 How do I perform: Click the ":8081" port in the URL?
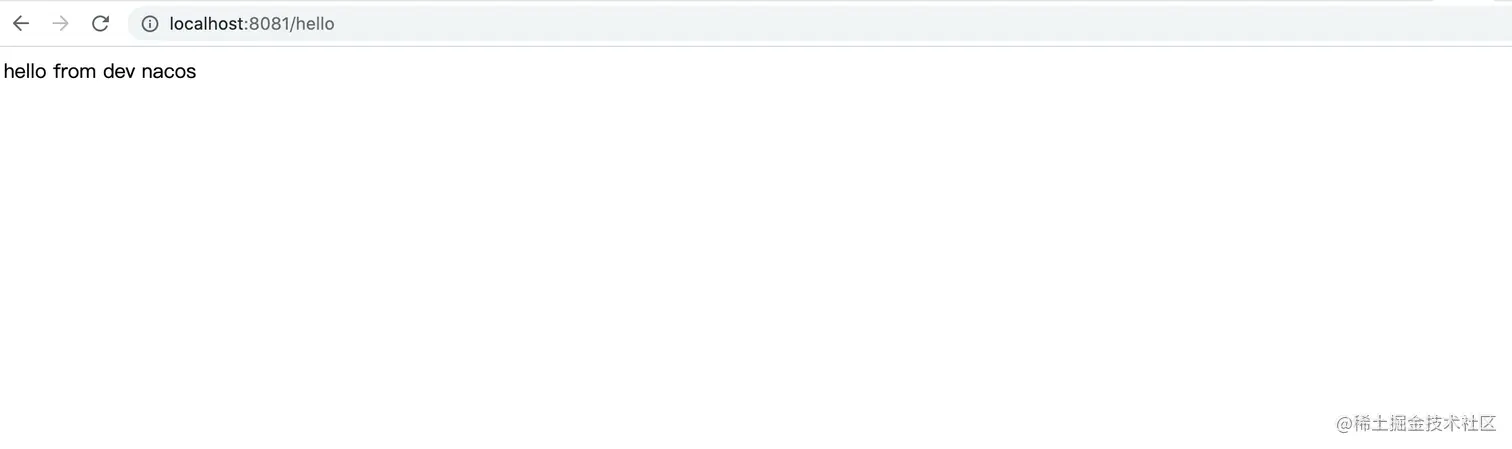click(266, 24)
